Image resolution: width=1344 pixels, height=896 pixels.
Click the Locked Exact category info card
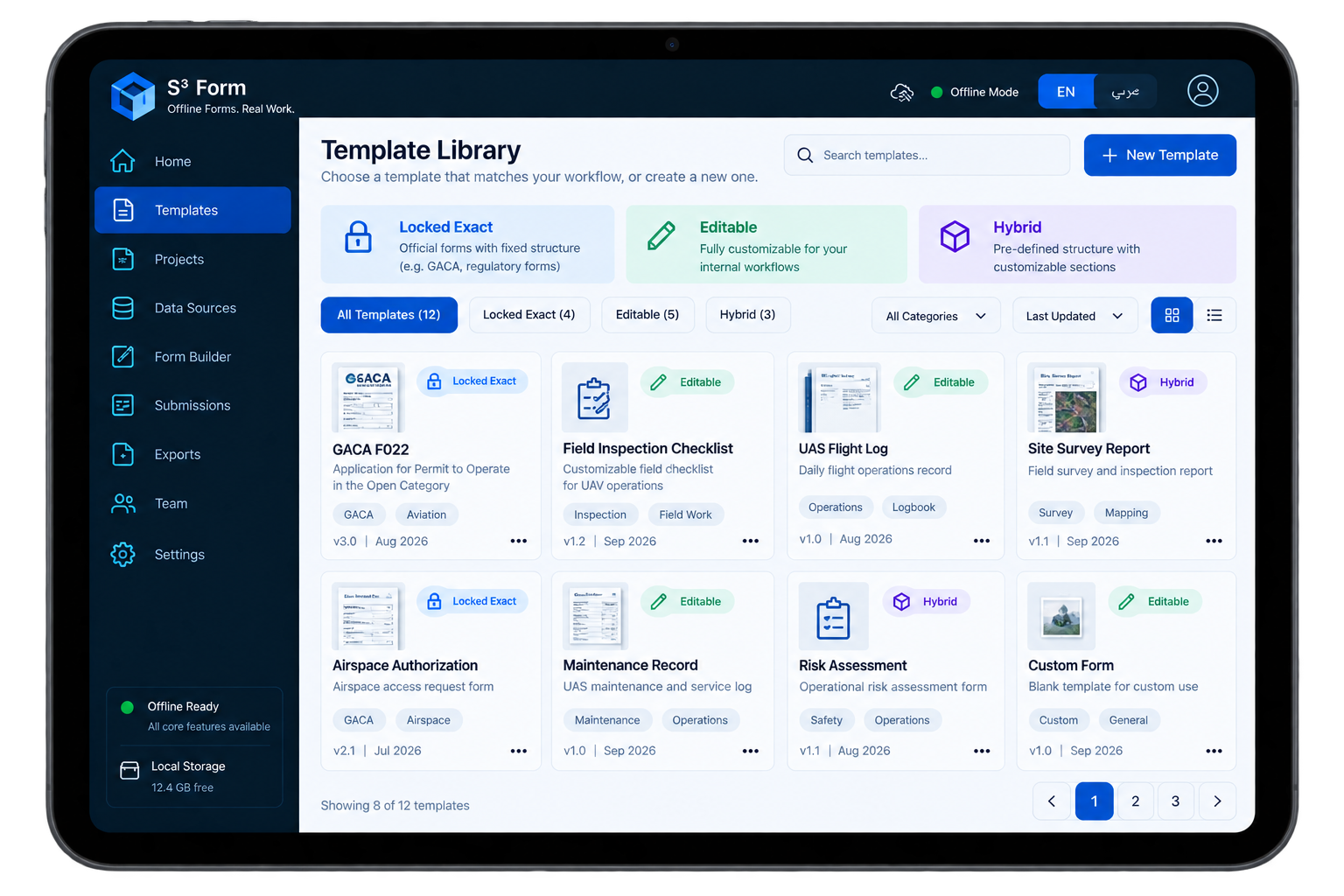467,244
